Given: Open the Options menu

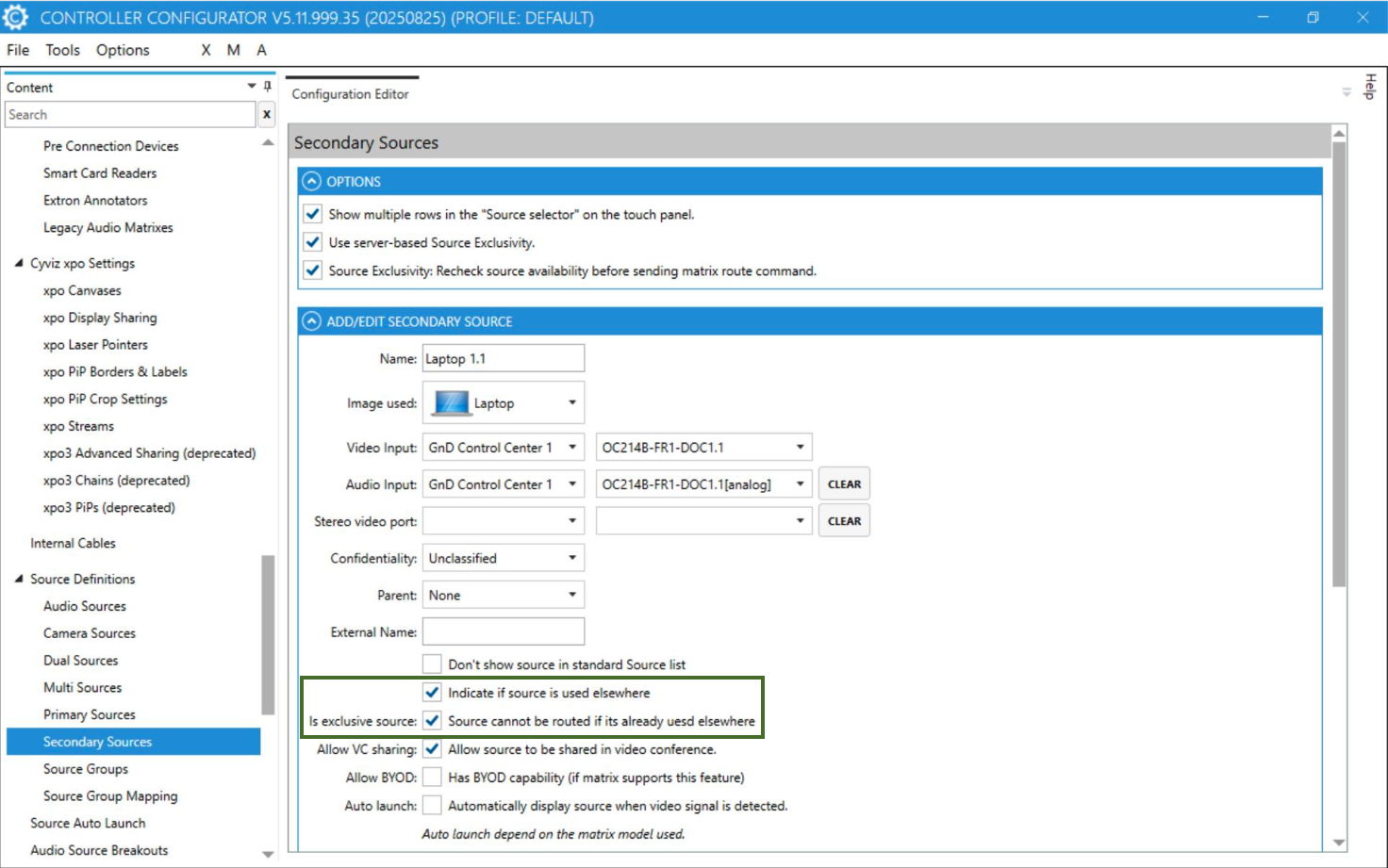Looking at the screenshot, I should [123, 50].
